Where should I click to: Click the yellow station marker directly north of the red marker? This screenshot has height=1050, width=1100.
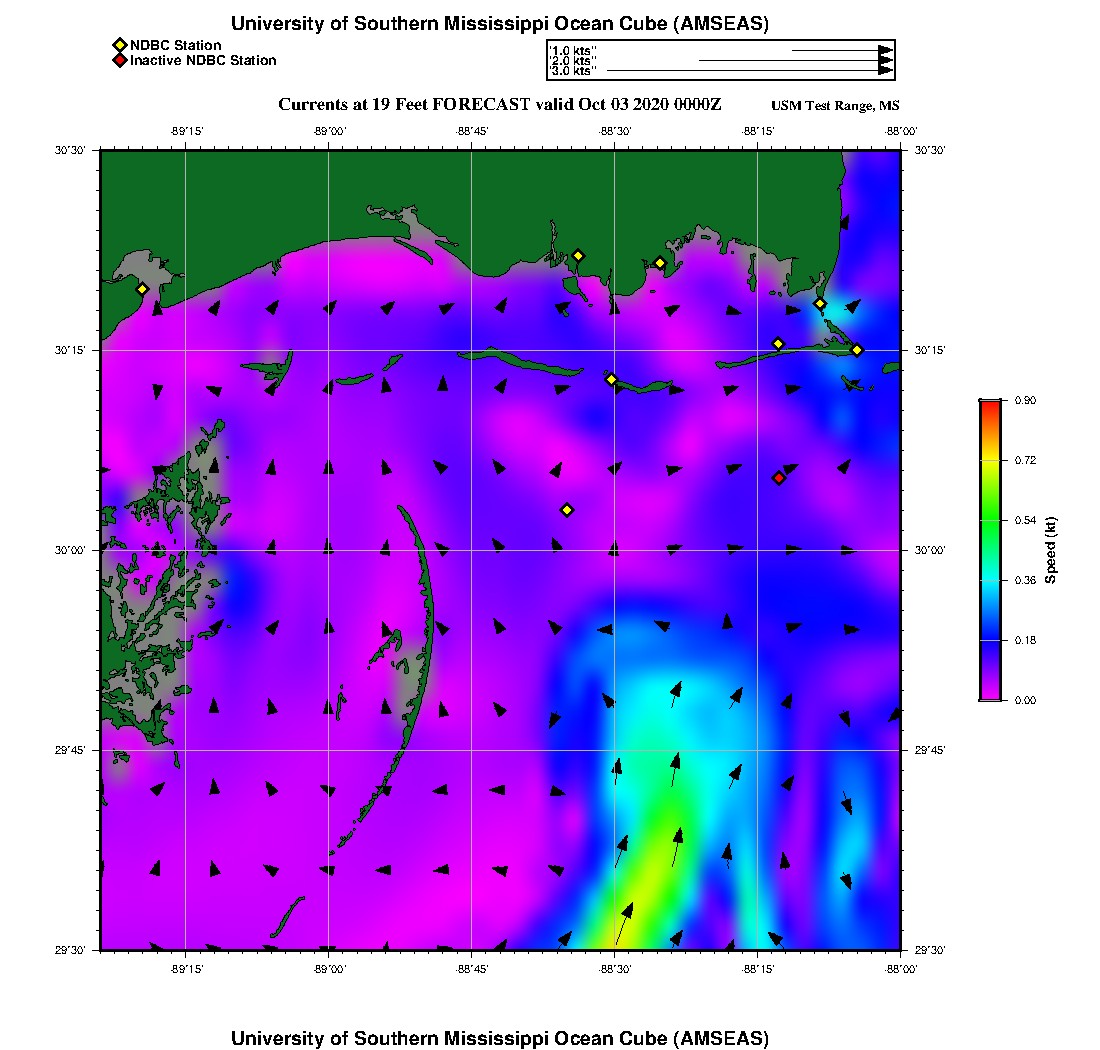(778, 344)
